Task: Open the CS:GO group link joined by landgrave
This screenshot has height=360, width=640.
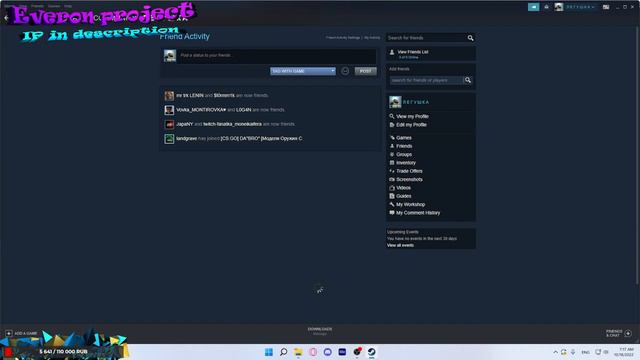Action: pos(261,138)
